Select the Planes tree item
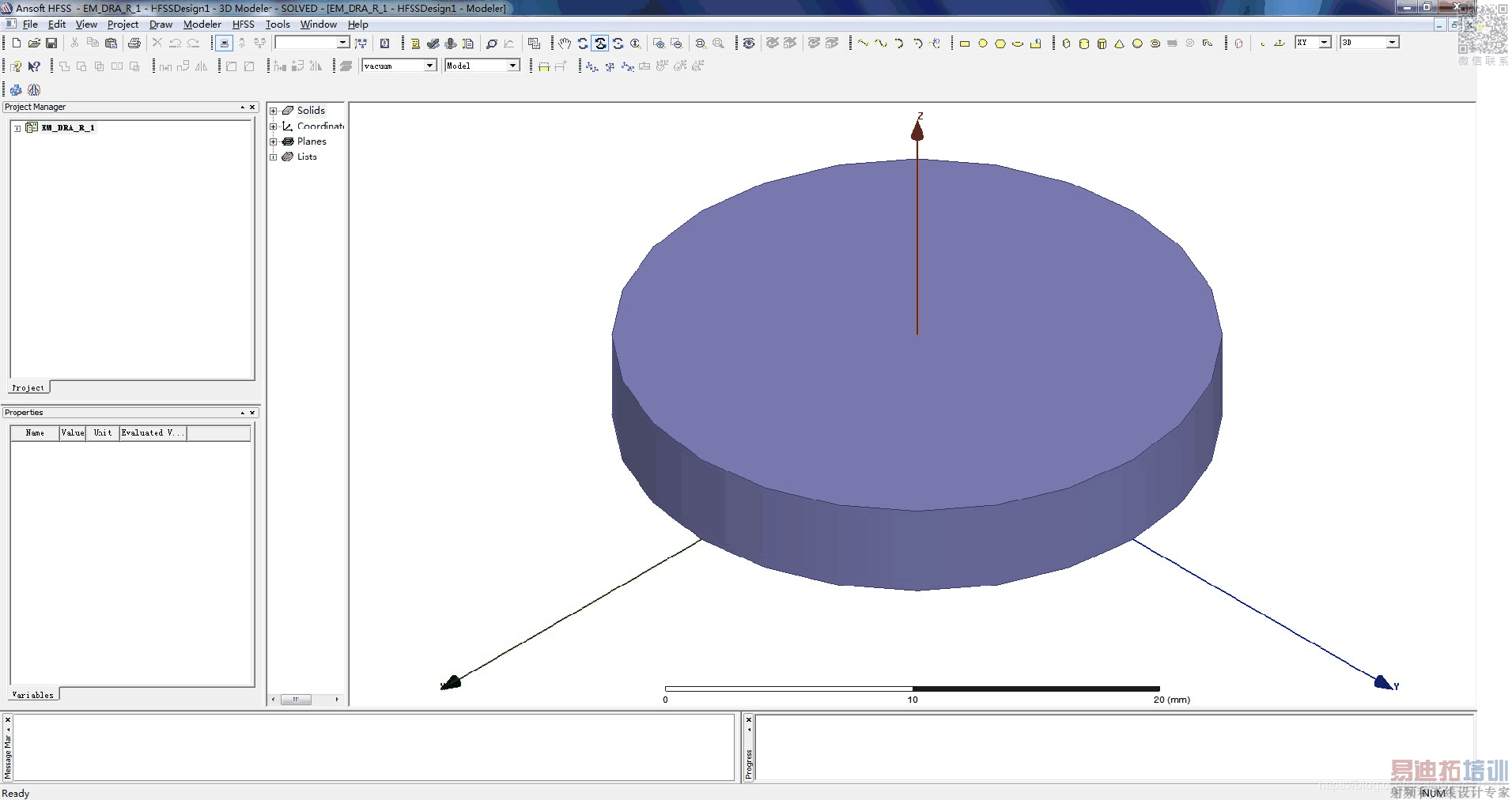1512x800 pixels. pos(312,142)
